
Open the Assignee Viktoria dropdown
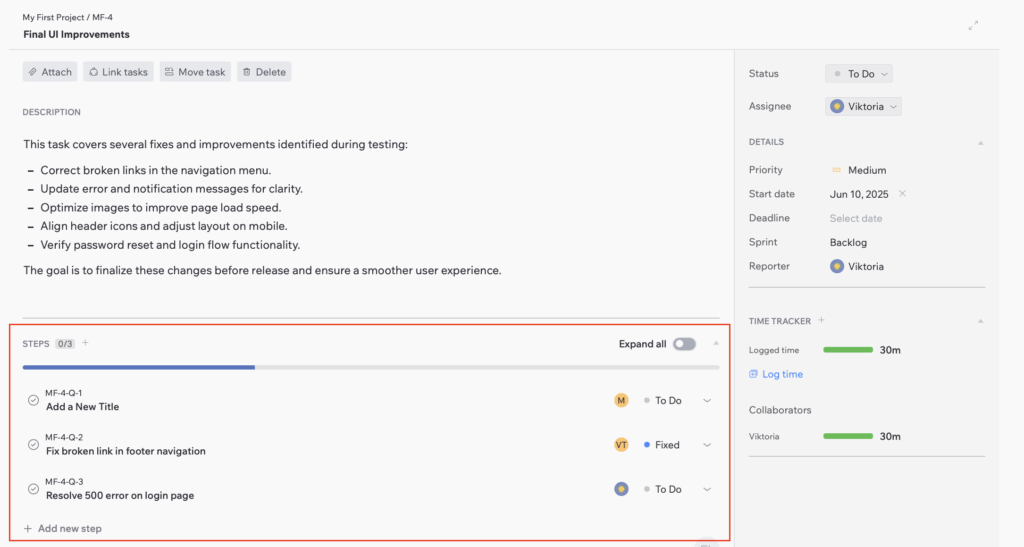864,106
